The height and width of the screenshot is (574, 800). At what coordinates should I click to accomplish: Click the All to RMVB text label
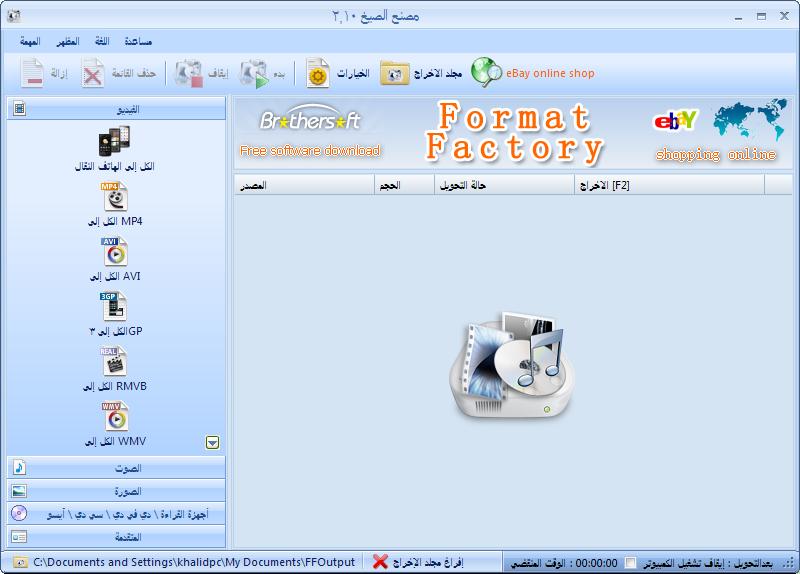click(x=115, y=386)
